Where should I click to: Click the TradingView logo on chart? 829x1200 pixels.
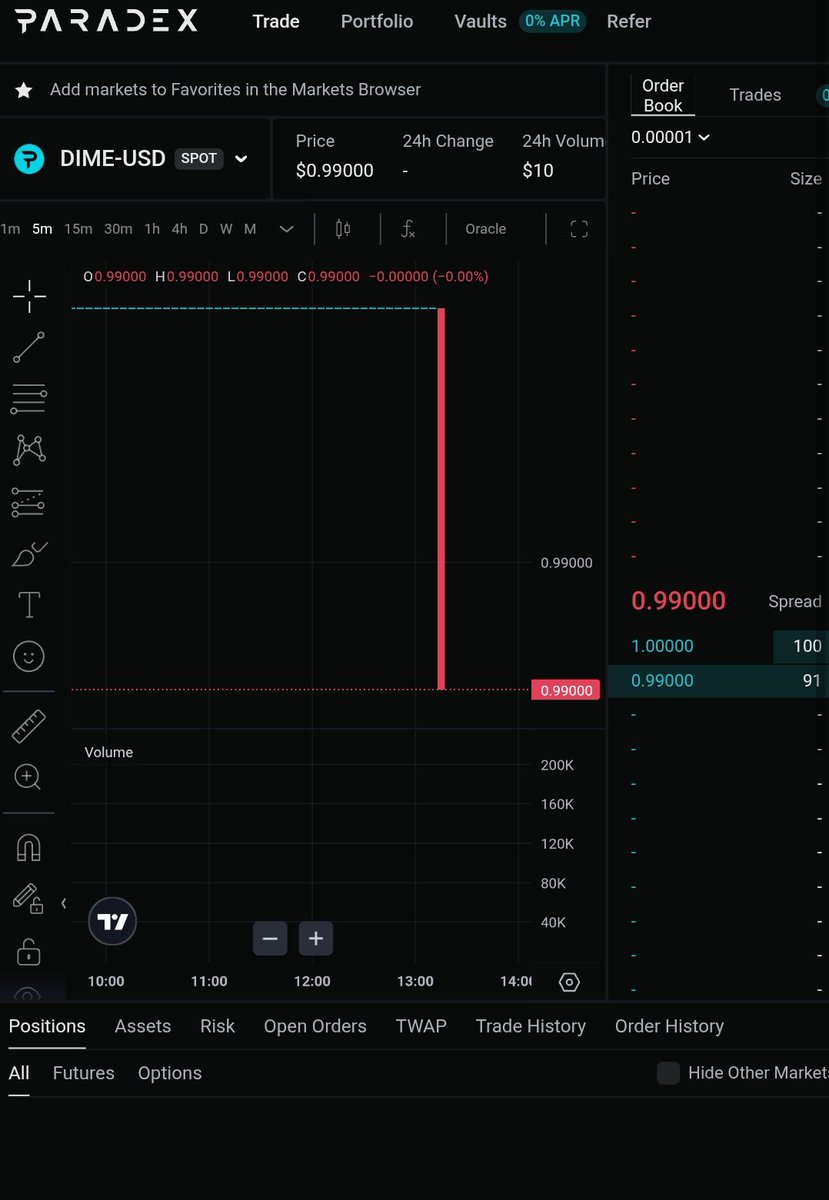click(112, 922)
